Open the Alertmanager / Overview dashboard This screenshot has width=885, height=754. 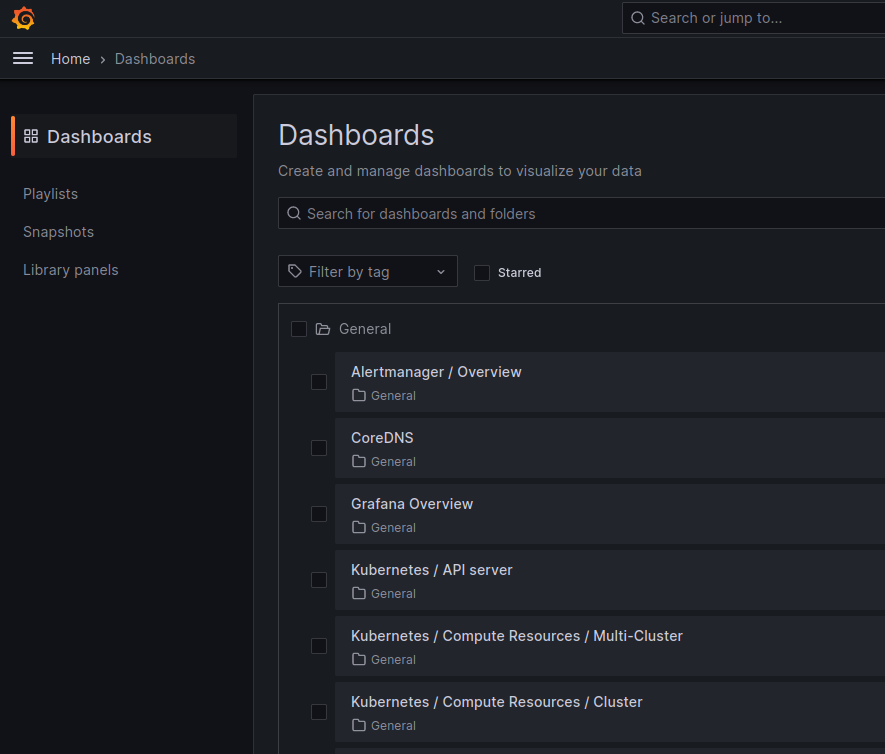[436, 372]
